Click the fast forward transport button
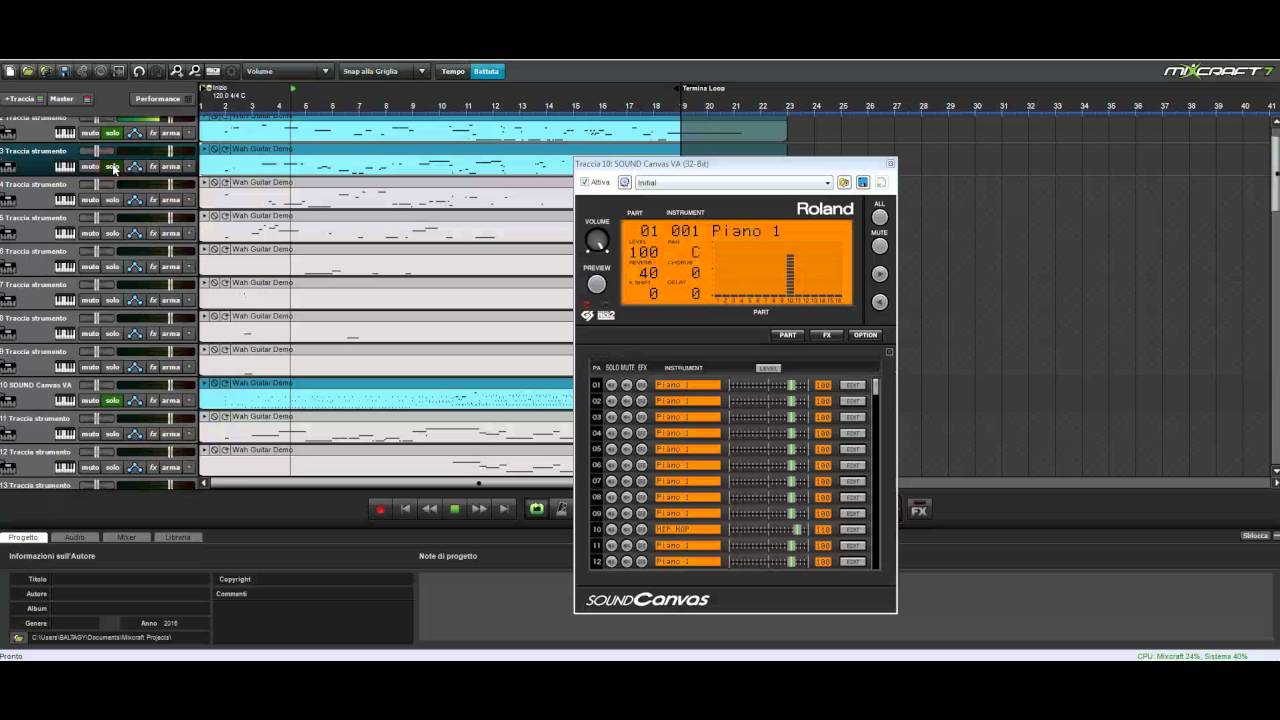Screen dimensions: 1280x720 pos(479,509)
